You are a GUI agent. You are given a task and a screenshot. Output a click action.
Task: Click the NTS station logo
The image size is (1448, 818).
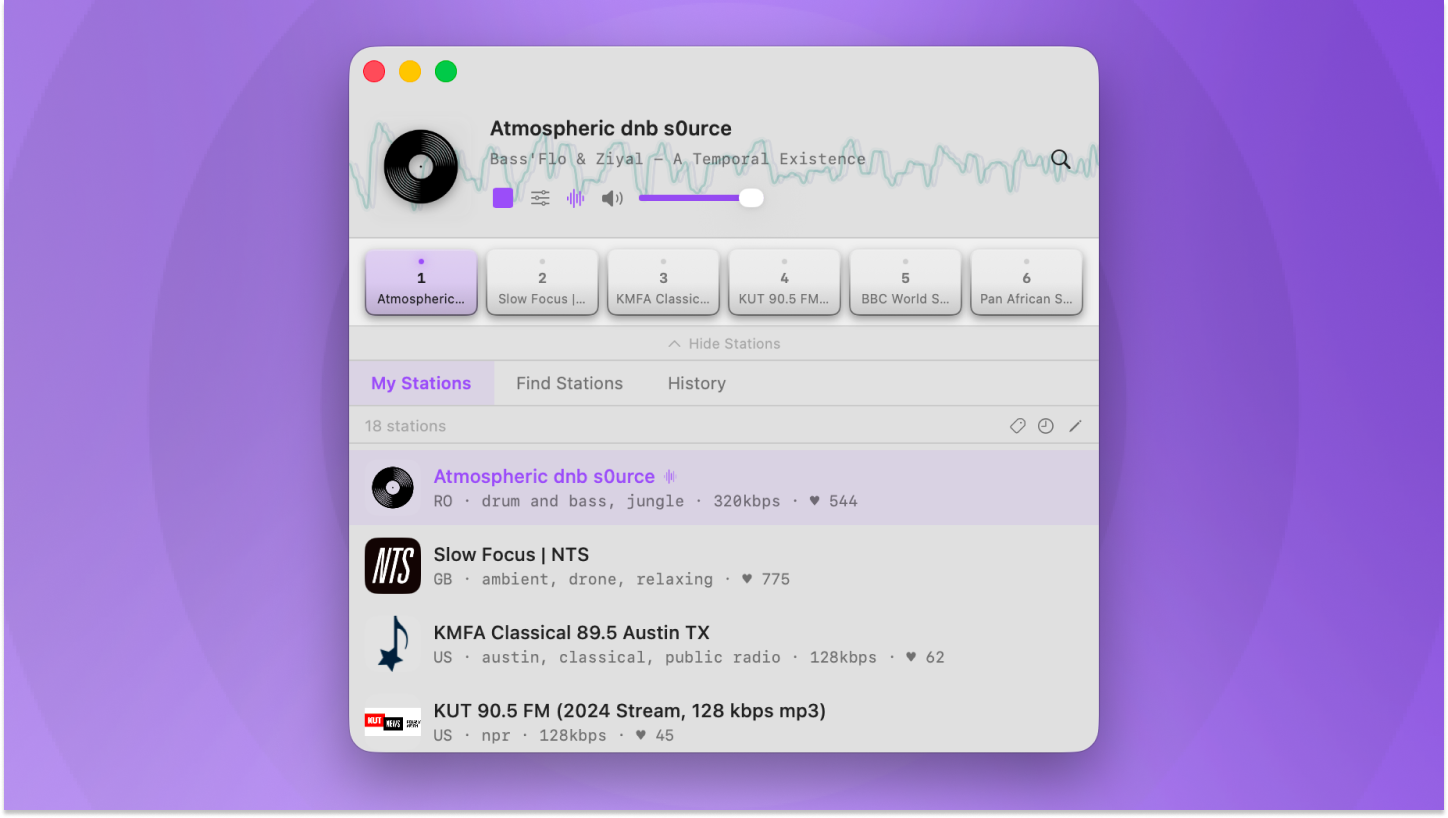coord(393,566)
